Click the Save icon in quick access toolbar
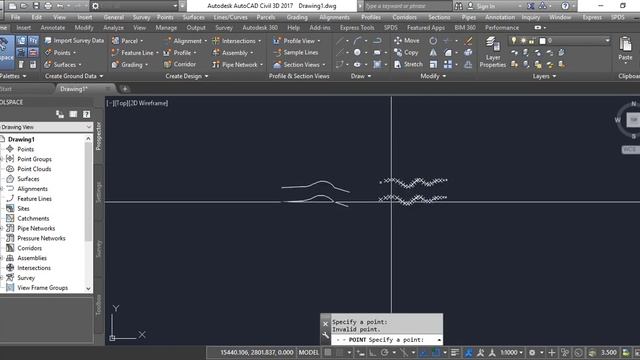Viewport: 640px width, 360px height. tap(36, 6)
